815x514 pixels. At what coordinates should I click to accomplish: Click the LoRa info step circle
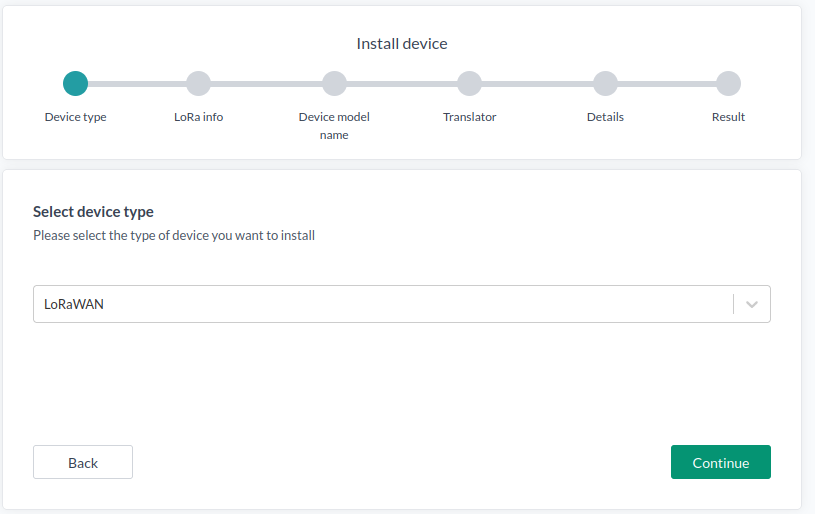coord(198,83)
